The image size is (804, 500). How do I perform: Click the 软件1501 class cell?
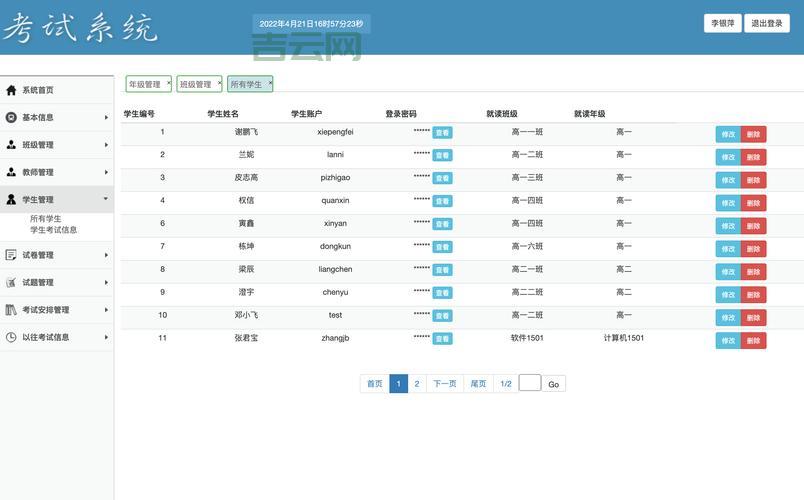[527, 338]
